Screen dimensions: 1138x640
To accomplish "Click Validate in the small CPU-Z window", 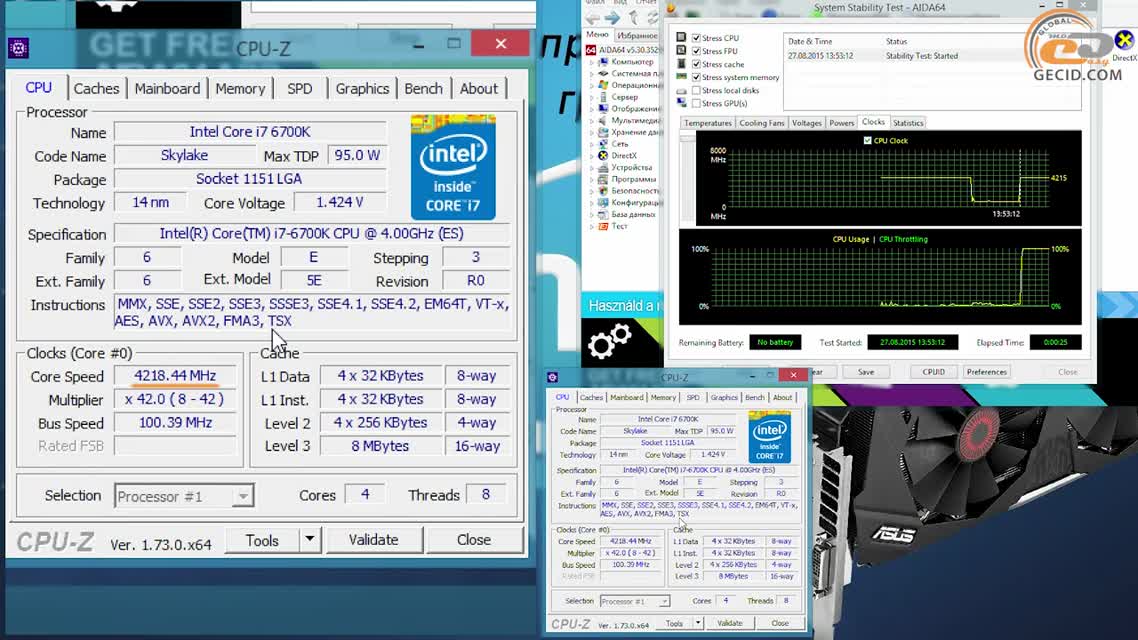I will click(x=730, y=623).
